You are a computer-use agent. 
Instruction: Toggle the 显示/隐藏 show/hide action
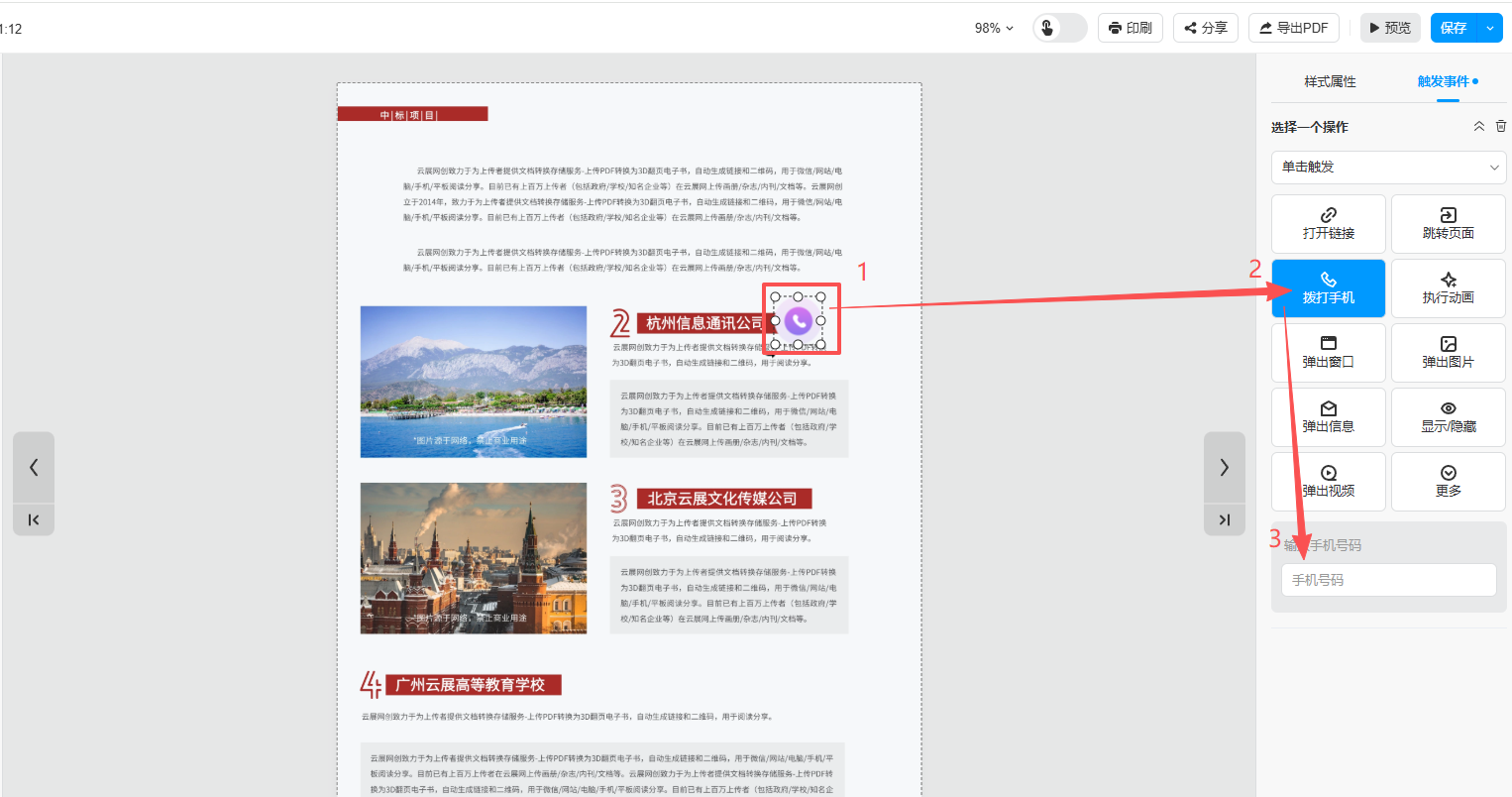pyautogui.click(x=1448, y=417)
